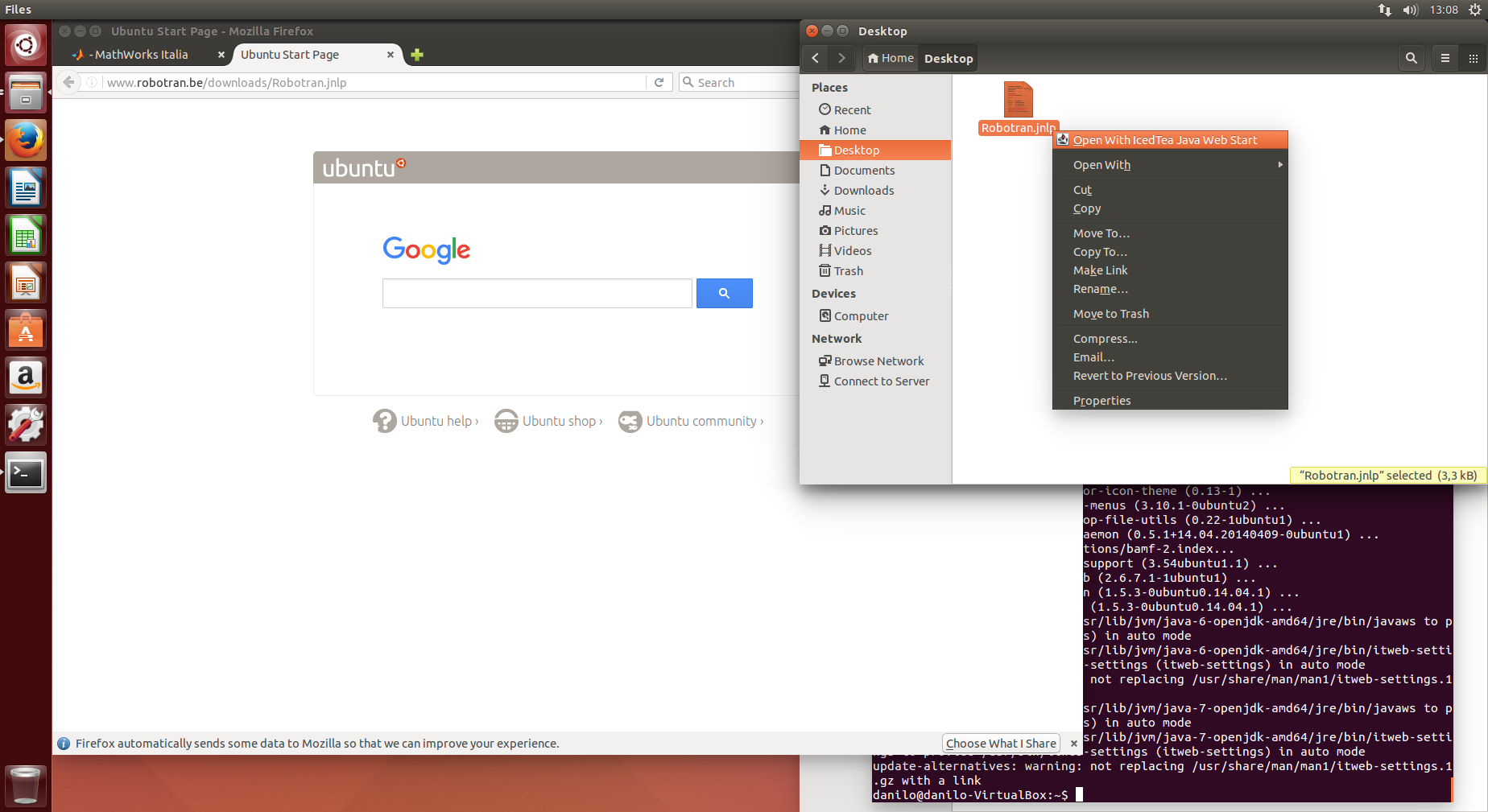Open Documents in Places sidebar

click(x=875, y=171)
